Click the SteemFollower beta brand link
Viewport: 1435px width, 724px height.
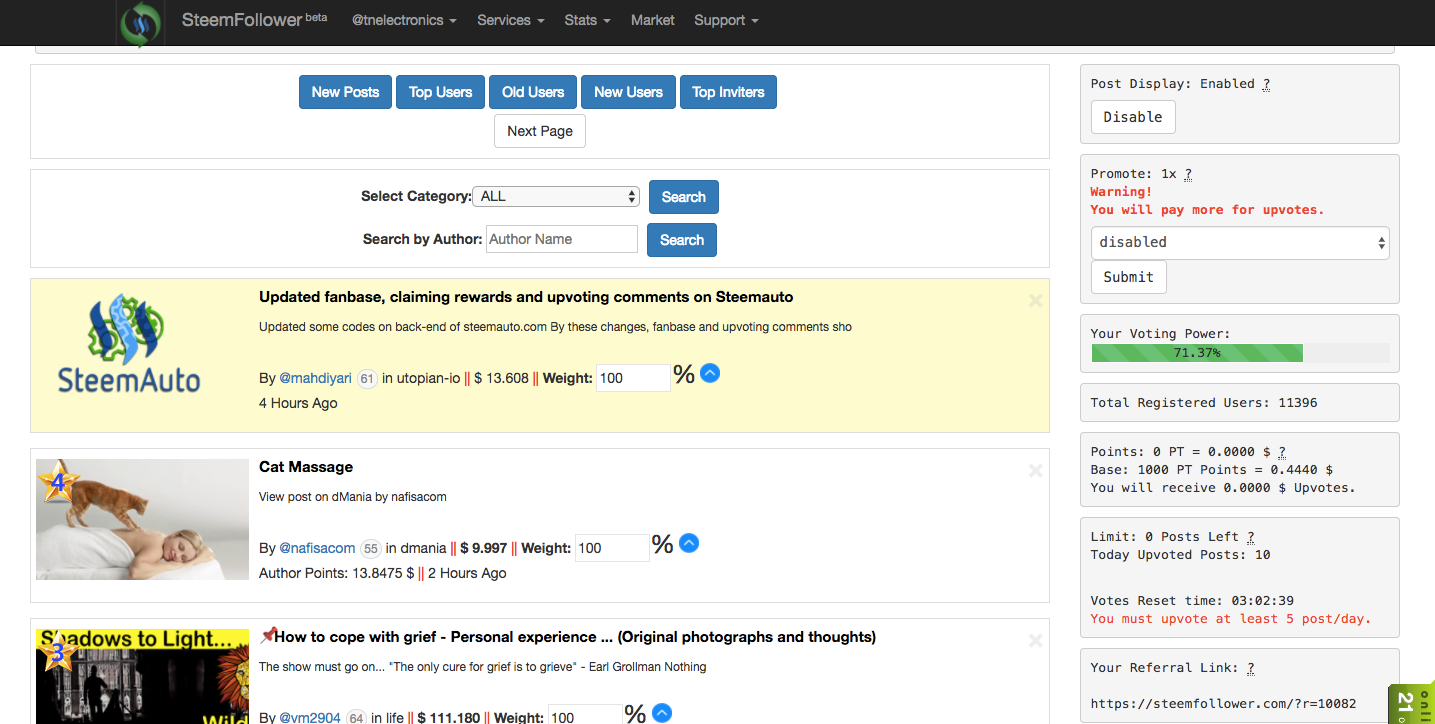[x=254, y=20]
